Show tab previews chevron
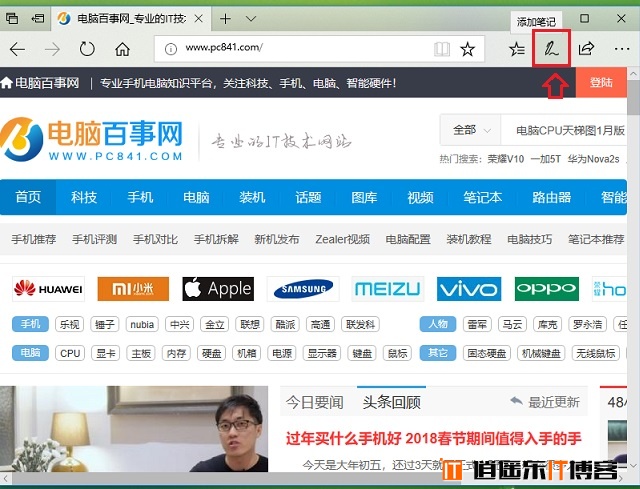The image size is (640, 489). [251, 19]
